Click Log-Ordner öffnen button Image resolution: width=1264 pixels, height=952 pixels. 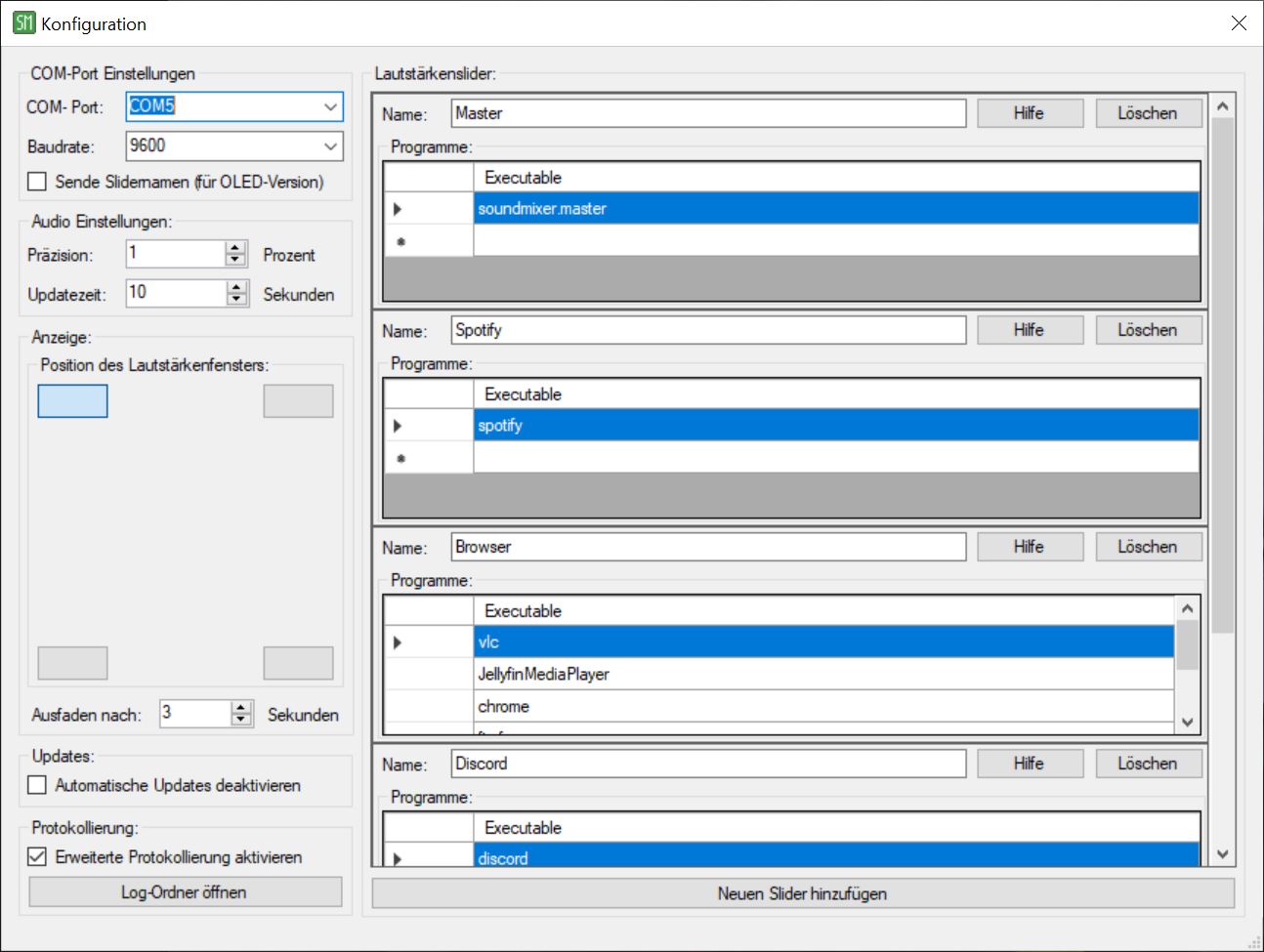click(186, 891)
